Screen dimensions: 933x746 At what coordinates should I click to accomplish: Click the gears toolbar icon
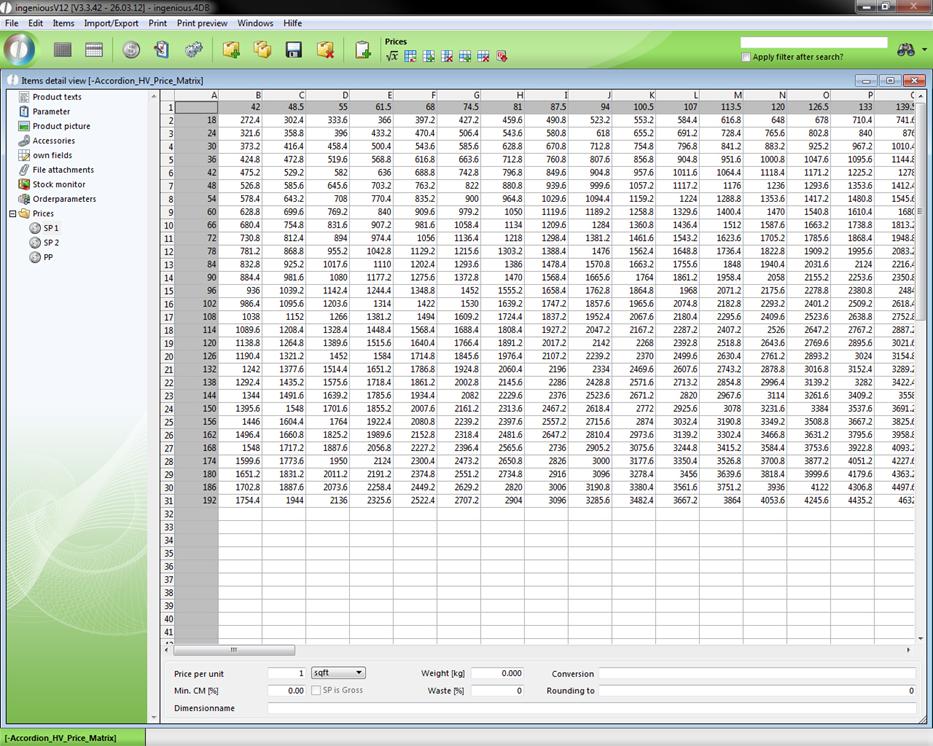pos(193,49)
